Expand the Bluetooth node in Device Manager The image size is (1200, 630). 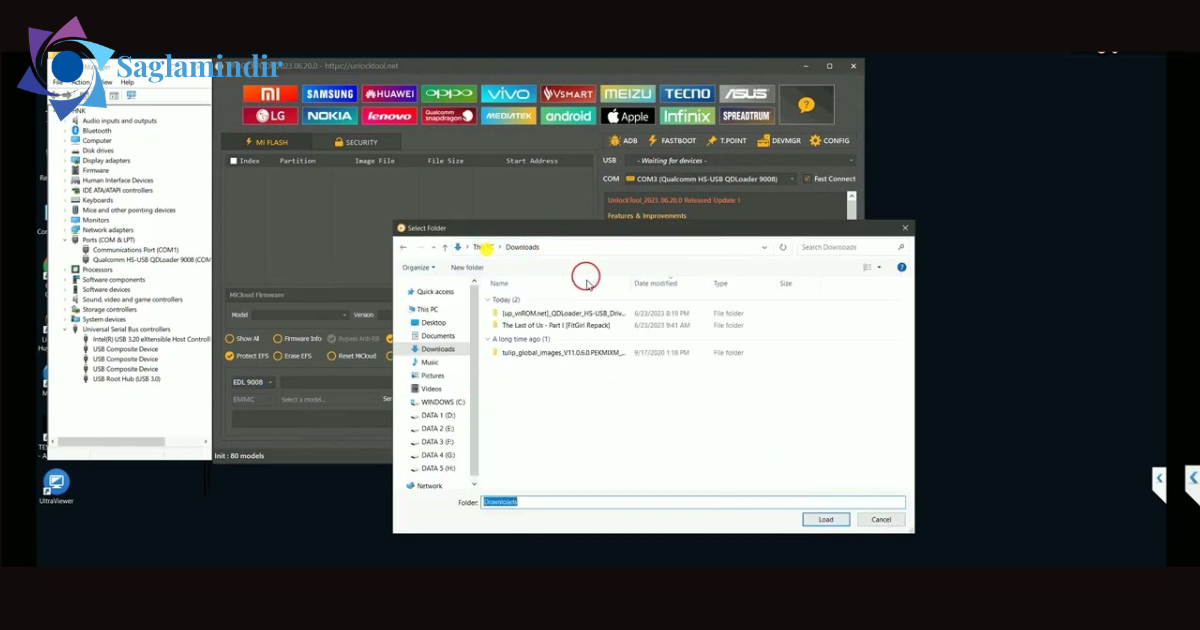click(66, 131)
